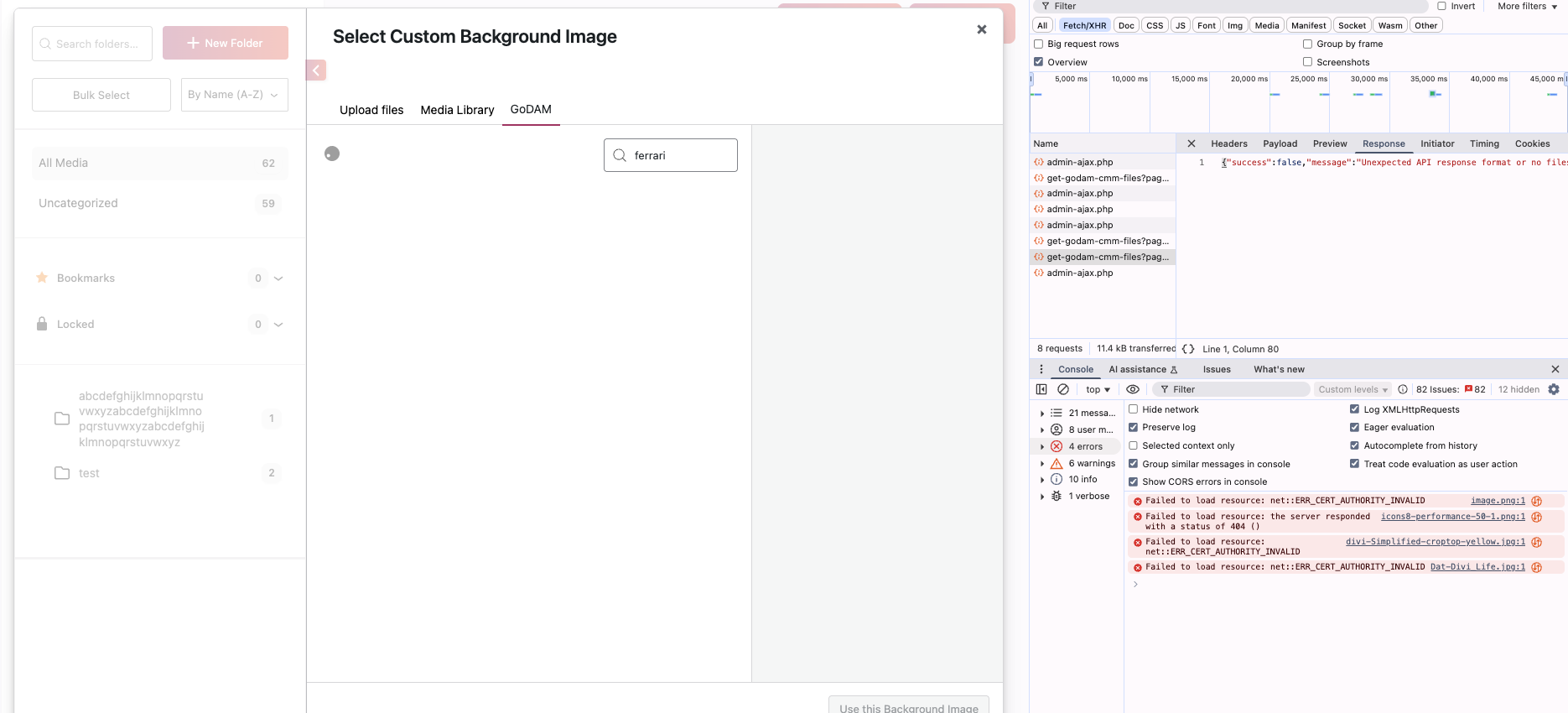The width and height of the screenshot is (1568, 713).
Task: Enable the Hide network checkbox
Action: (x=1133, y=409)
